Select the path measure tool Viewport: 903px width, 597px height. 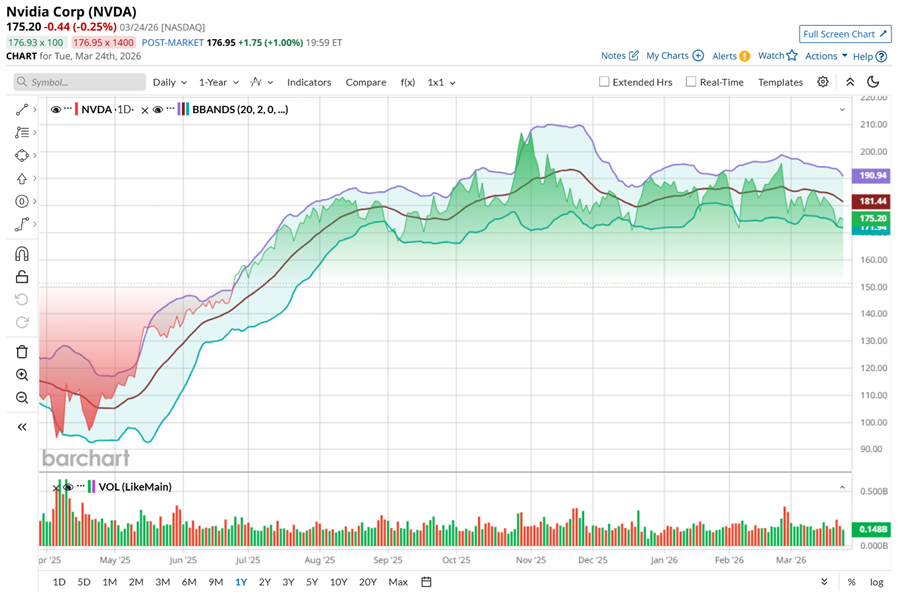pyautogui.click(x=22, y=225)
